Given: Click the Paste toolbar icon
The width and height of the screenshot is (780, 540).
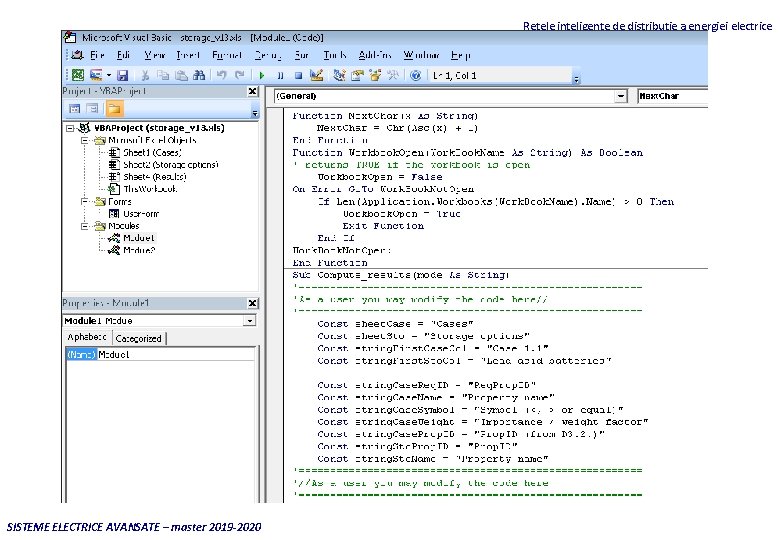Looking at the screenshot, I should [181, 75].
